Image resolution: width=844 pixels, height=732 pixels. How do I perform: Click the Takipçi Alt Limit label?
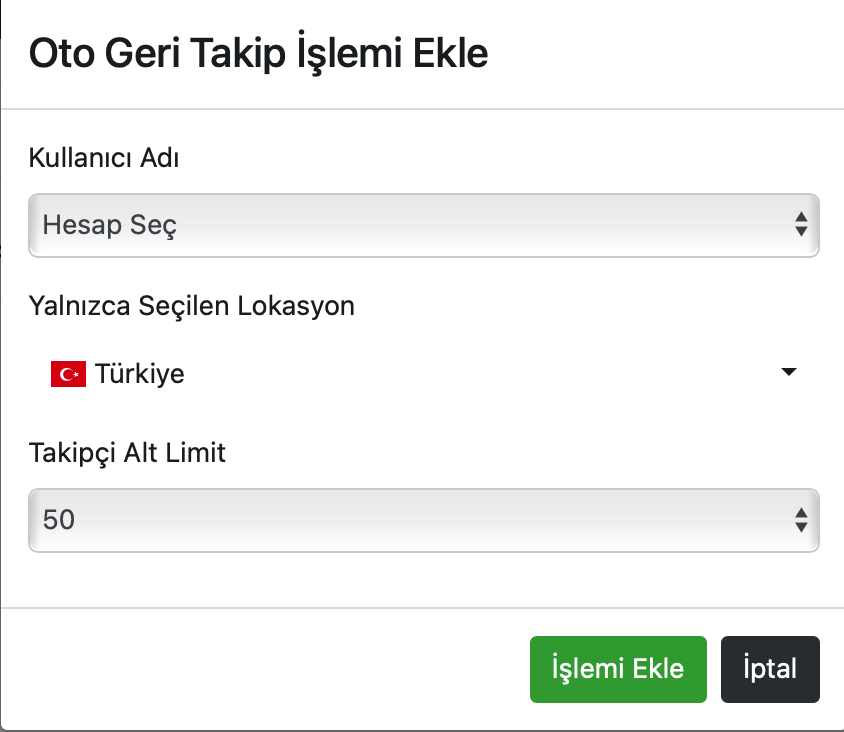pos(127,453)
